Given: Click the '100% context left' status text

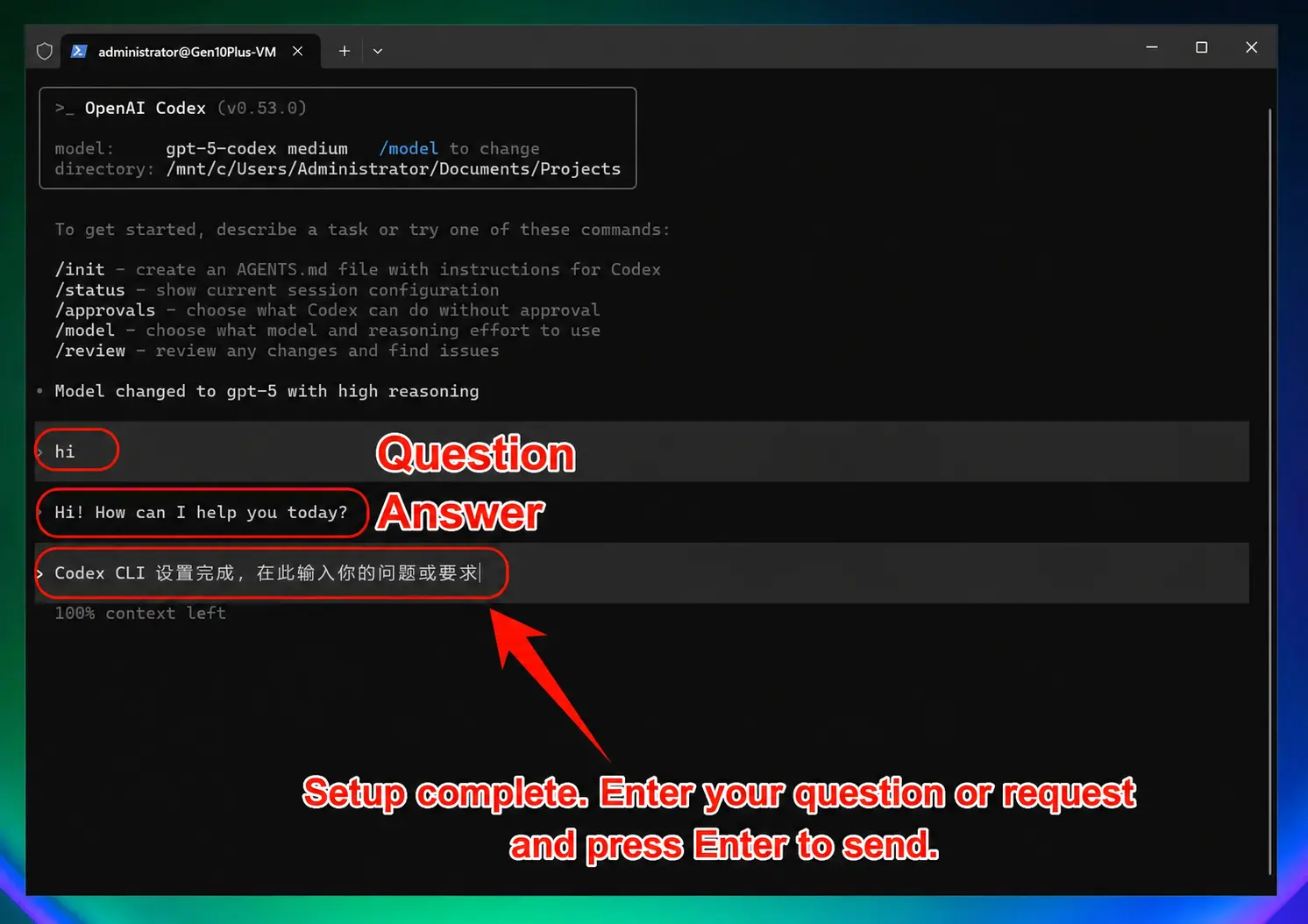Looking at the screenshot, I should [140, 613].
